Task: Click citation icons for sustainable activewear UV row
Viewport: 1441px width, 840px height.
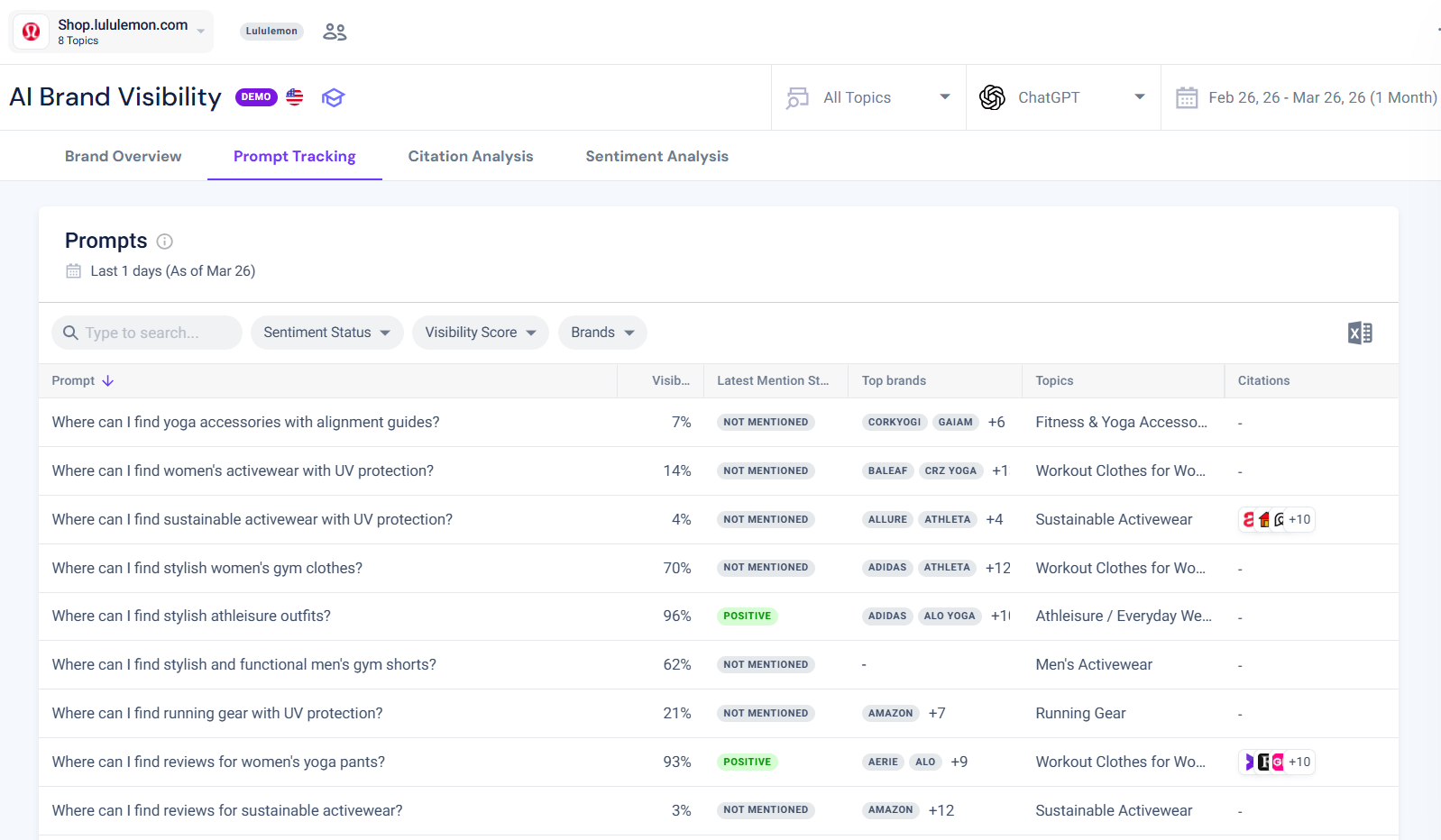Action: [1276, 519]
